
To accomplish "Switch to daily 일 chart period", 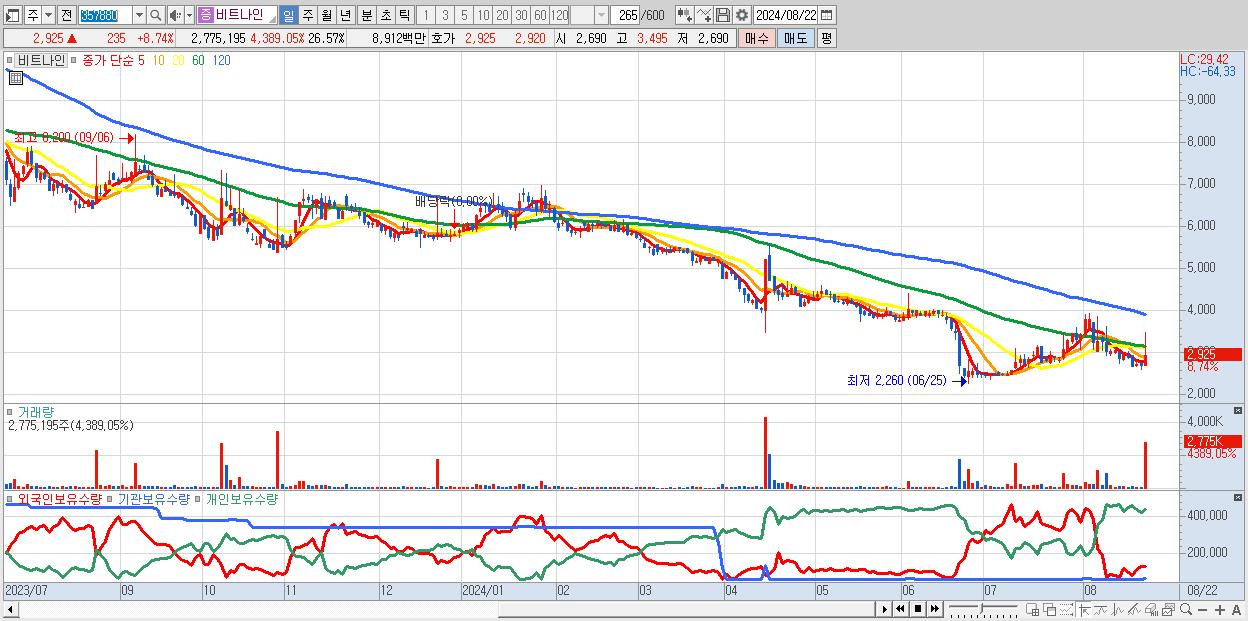I will [x=288, y=15].
